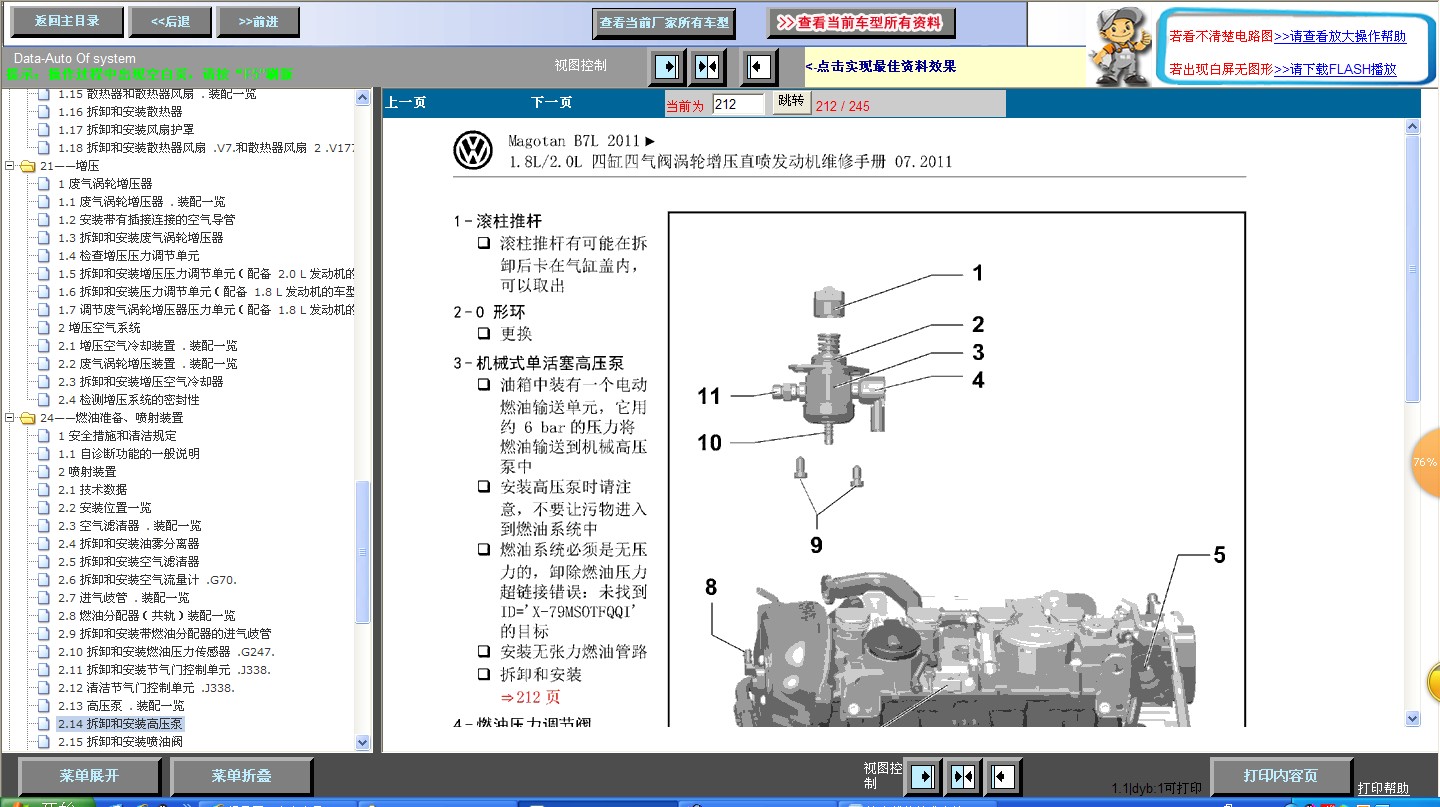Click the 菜单折叠 collapse menu button
The height and width of the screenshot is (807, 1440).
tap(241, 776)
